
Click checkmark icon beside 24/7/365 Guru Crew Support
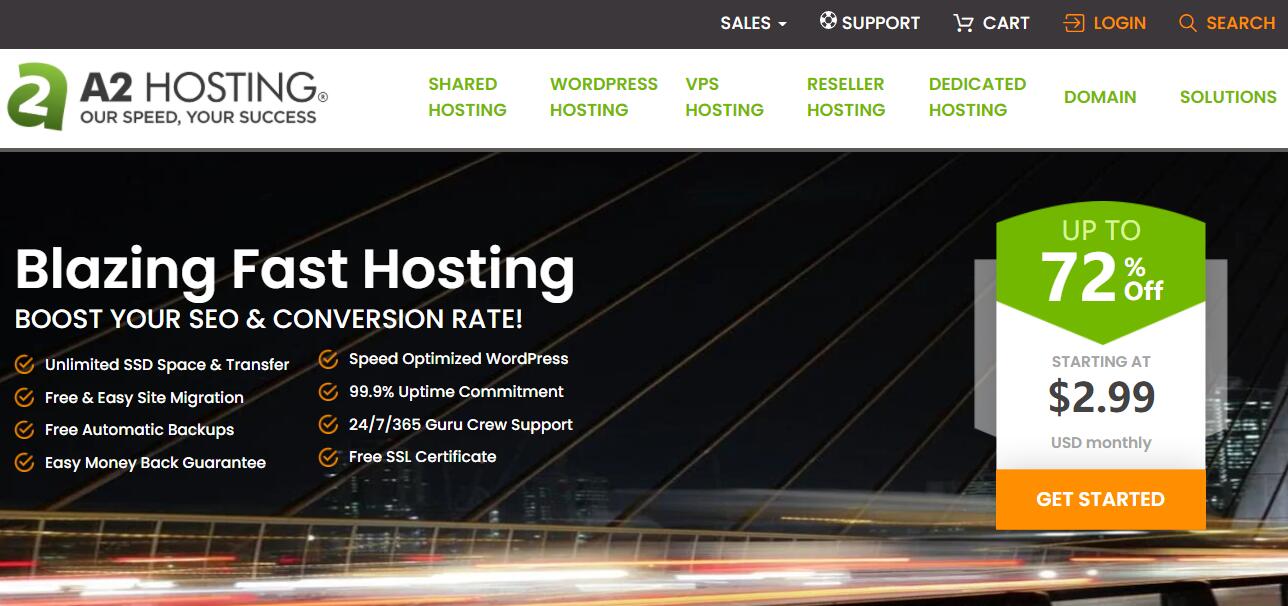pyautogui.click(x=328, y=424)
